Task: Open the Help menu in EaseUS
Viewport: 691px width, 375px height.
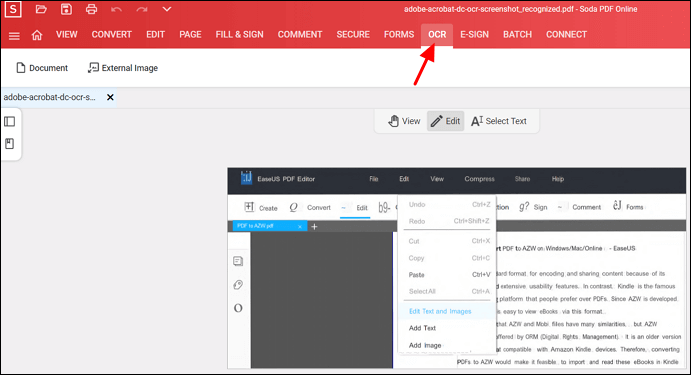Action: [x=558, y=179]
